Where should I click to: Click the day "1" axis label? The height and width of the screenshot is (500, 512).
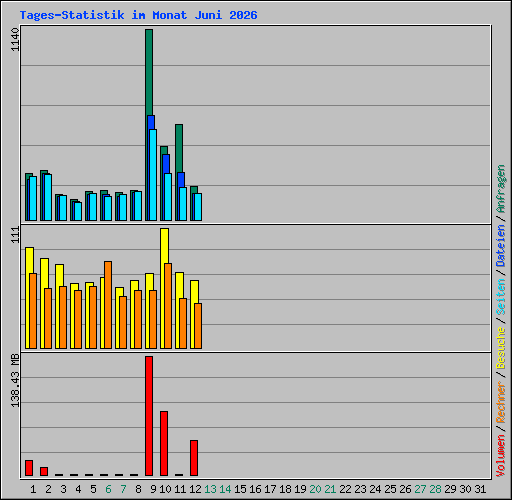tap(33, 489)
